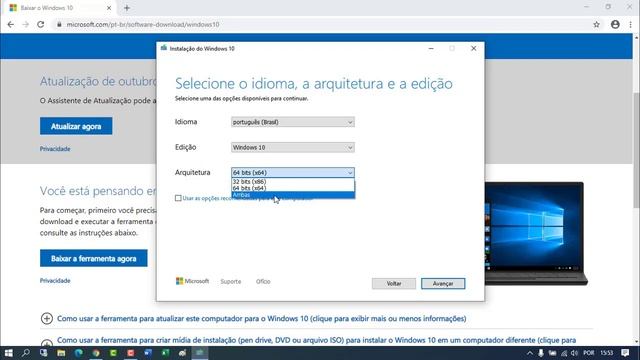Click Baixar a ferramenta agora button
This screenshot has width=640, height=360.
pos(93,258)
